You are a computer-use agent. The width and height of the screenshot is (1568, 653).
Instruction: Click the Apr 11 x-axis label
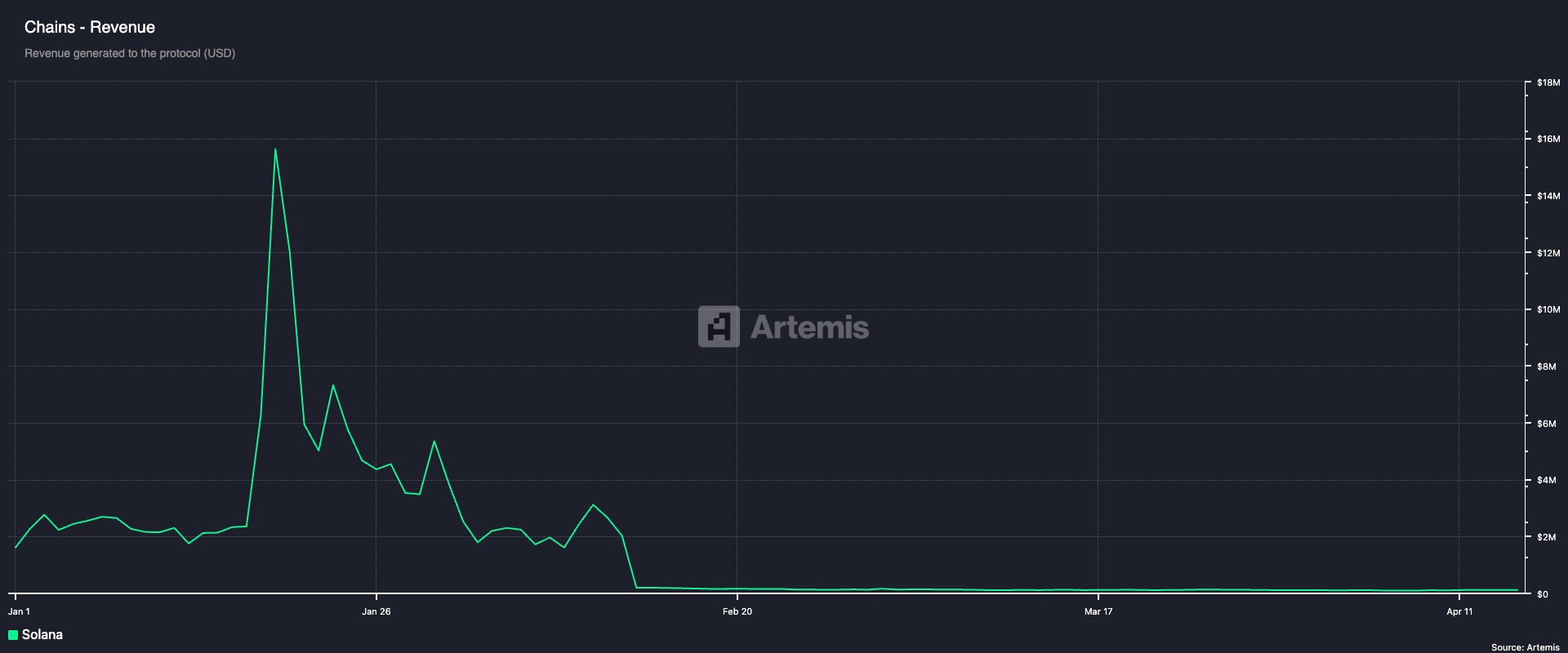click(x=1459, y=611)
